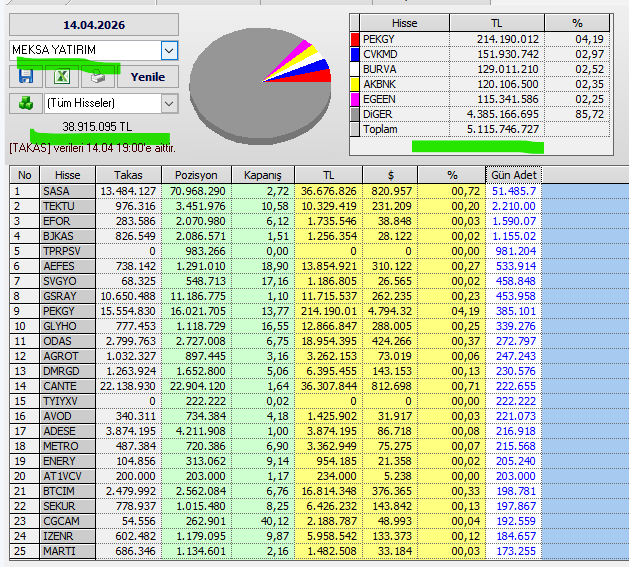Sort by the Gün Adet column header
Screen dimensions: 629x567
point(513,175)
